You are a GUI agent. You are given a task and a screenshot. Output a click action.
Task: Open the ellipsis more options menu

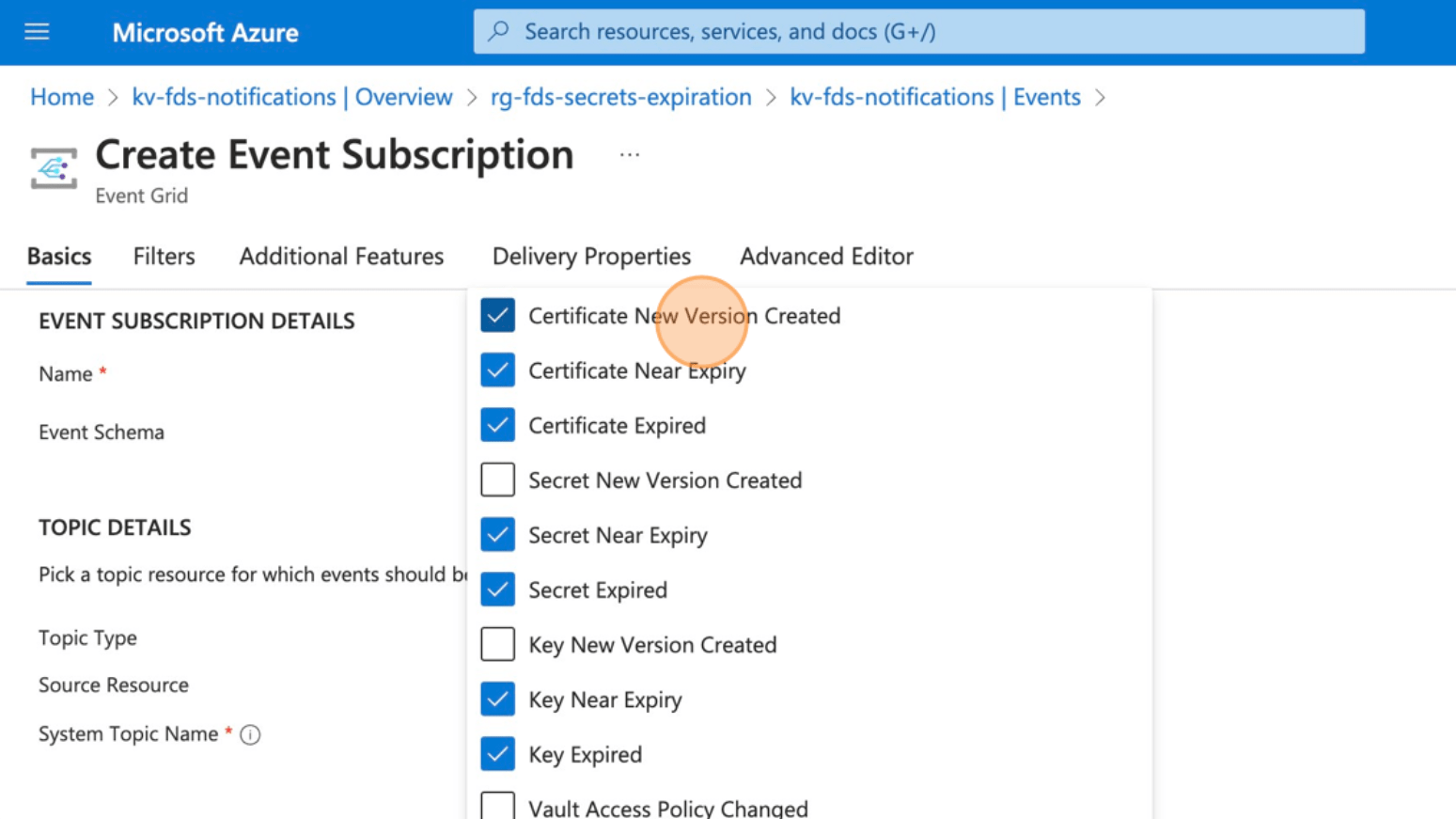[x=630, y=155]
